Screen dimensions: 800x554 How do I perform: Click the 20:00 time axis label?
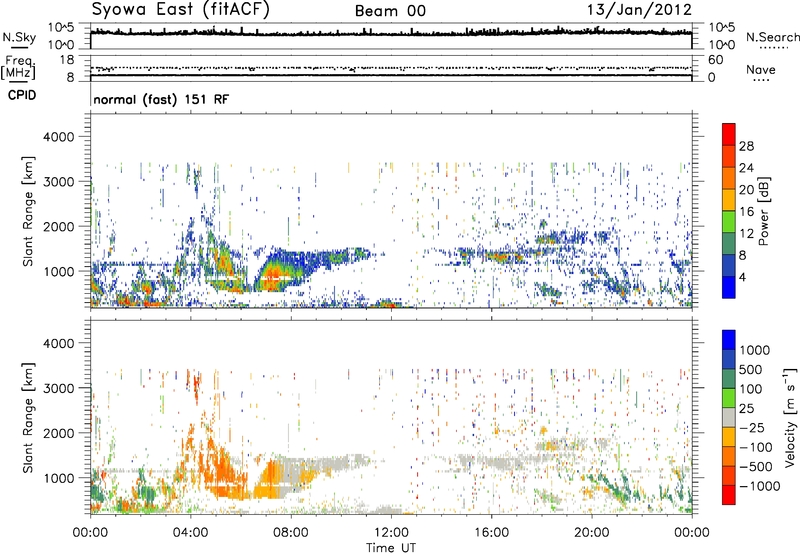pyautogui.click(x=591, y=533)
